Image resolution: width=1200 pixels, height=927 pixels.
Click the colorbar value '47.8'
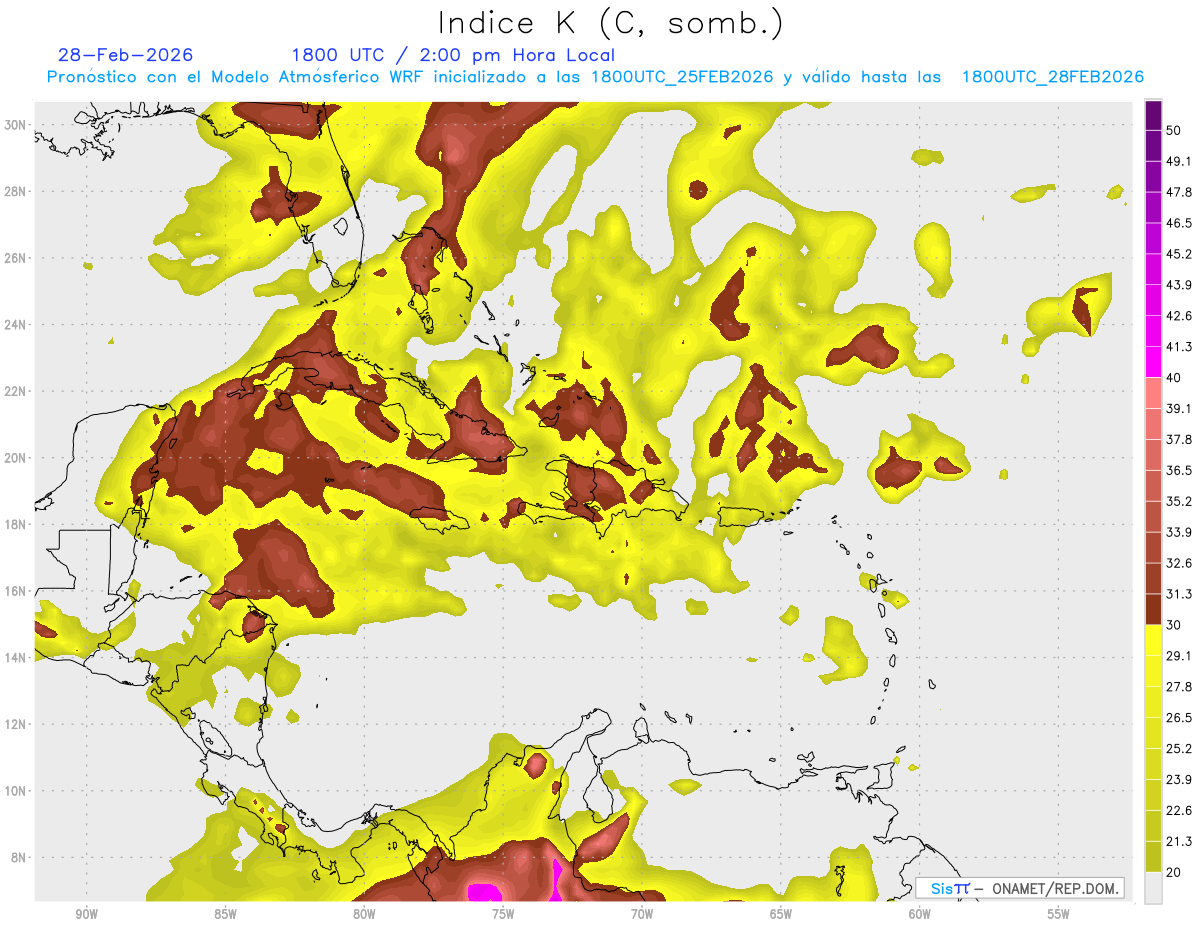click(1179, 192)
